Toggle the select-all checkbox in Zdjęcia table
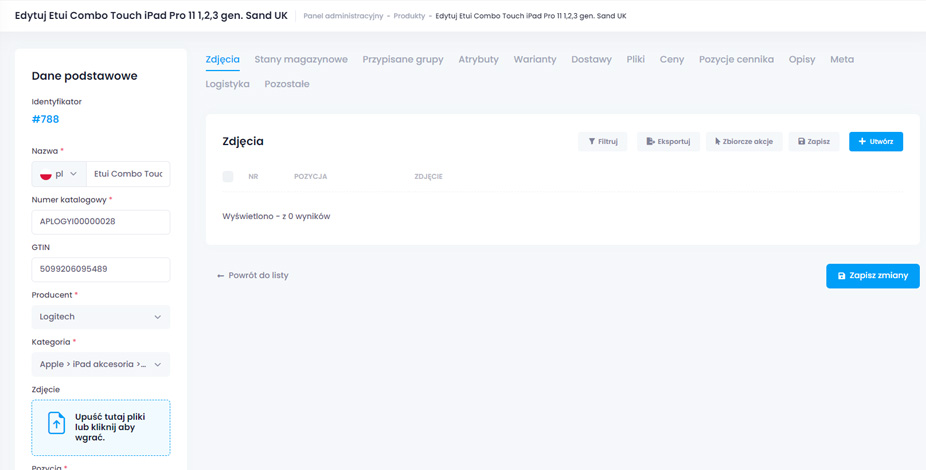The image size is (926, 470). 228,177
